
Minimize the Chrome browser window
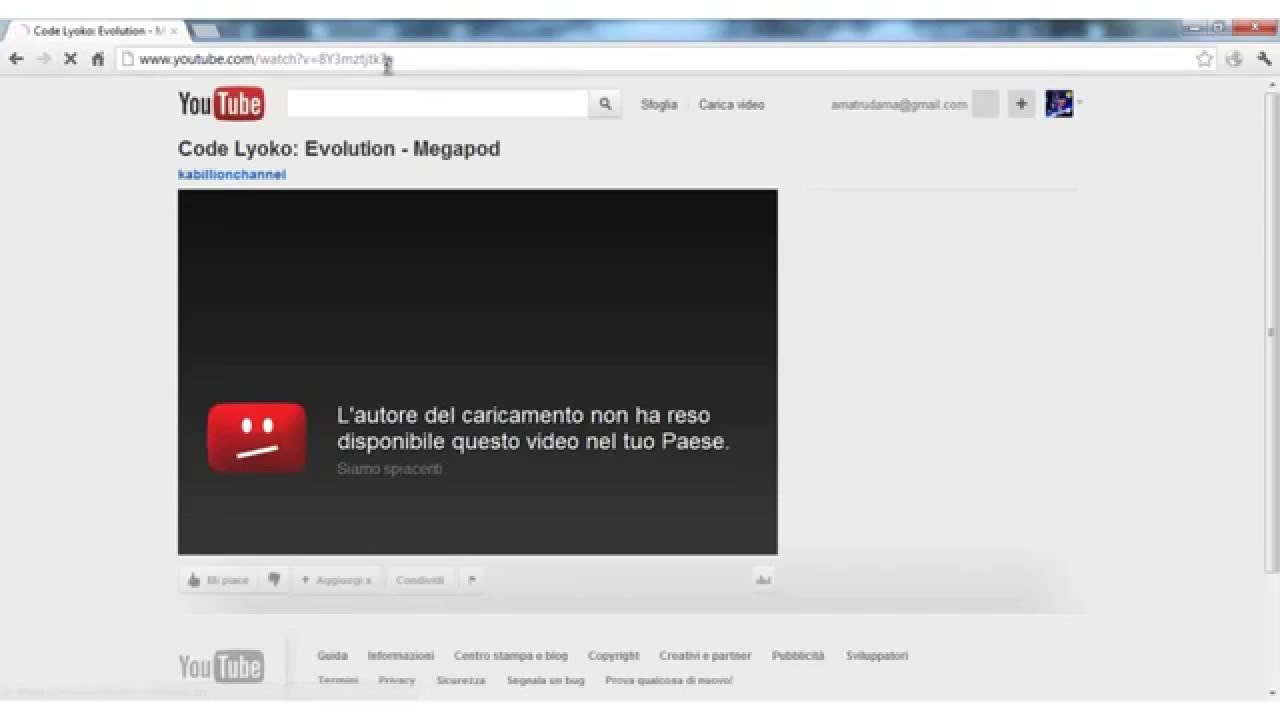pyautogui.click(x=1195, y=27)
